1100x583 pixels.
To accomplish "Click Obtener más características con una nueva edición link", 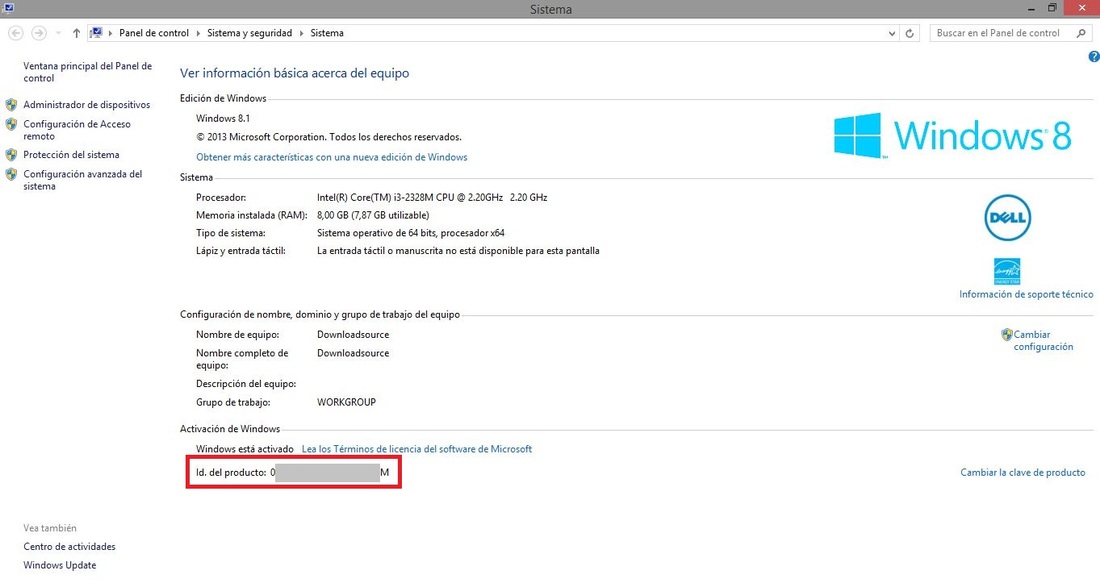I will click(x=332, y=157).
